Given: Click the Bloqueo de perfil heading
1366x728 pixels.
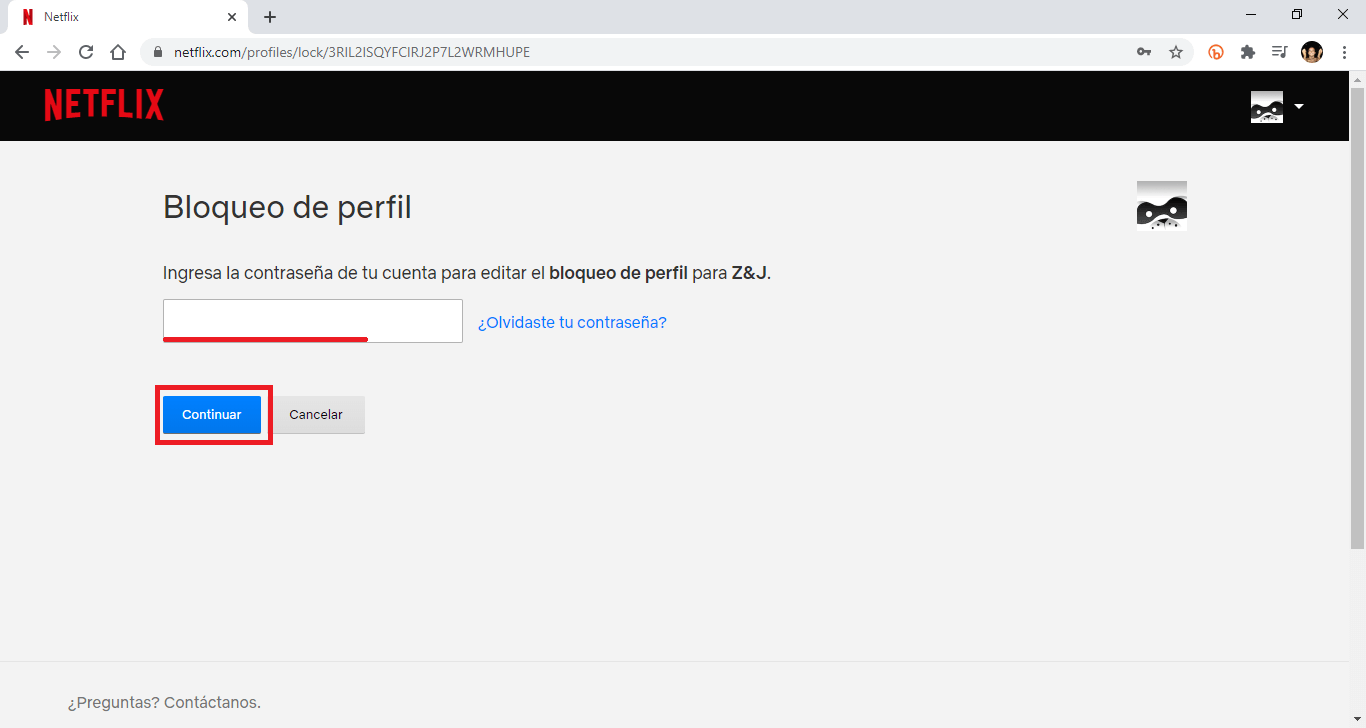Looking at the screenshot, I should 287,207.
